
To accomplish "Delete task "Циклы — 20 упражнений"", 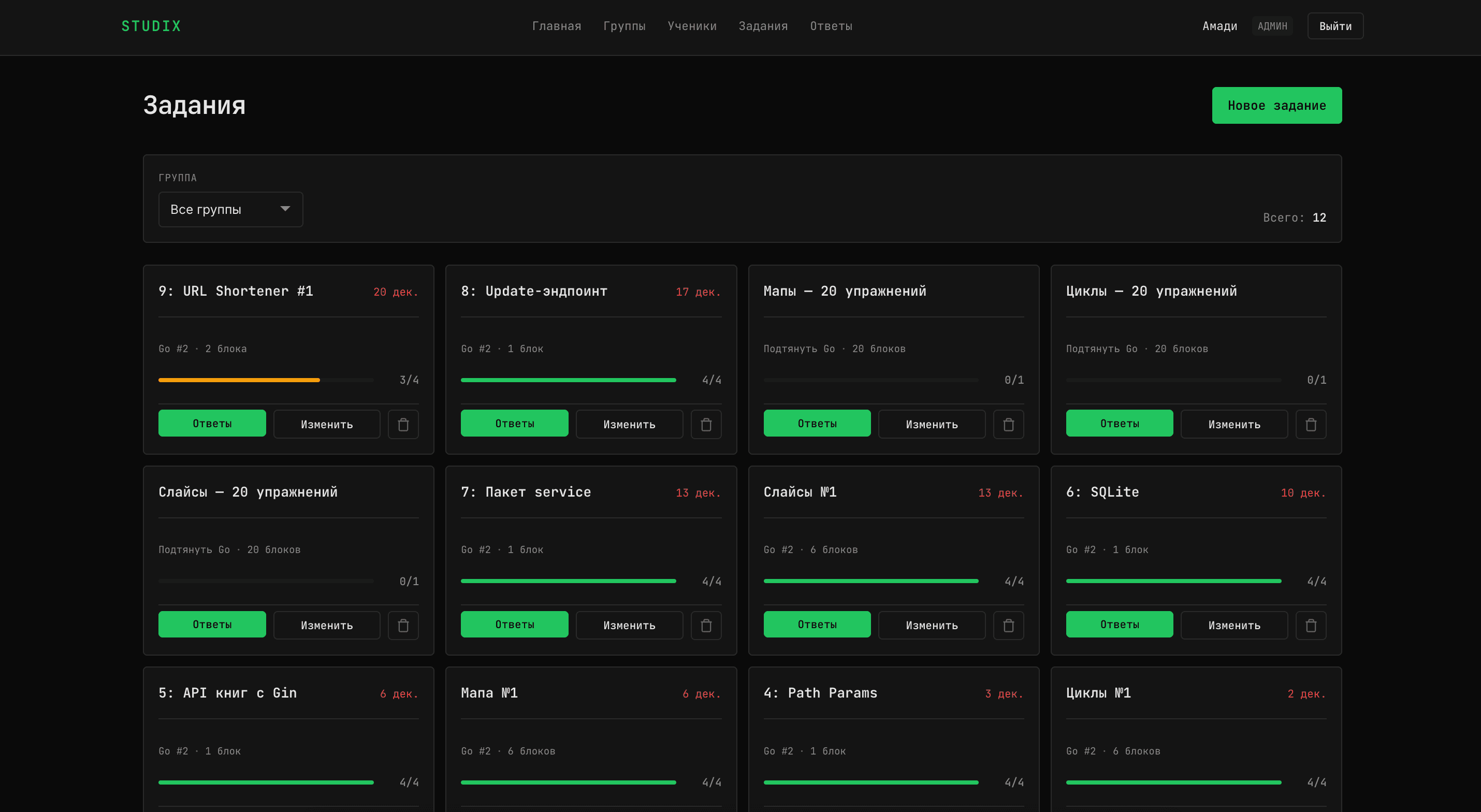I will [1311, 424].
